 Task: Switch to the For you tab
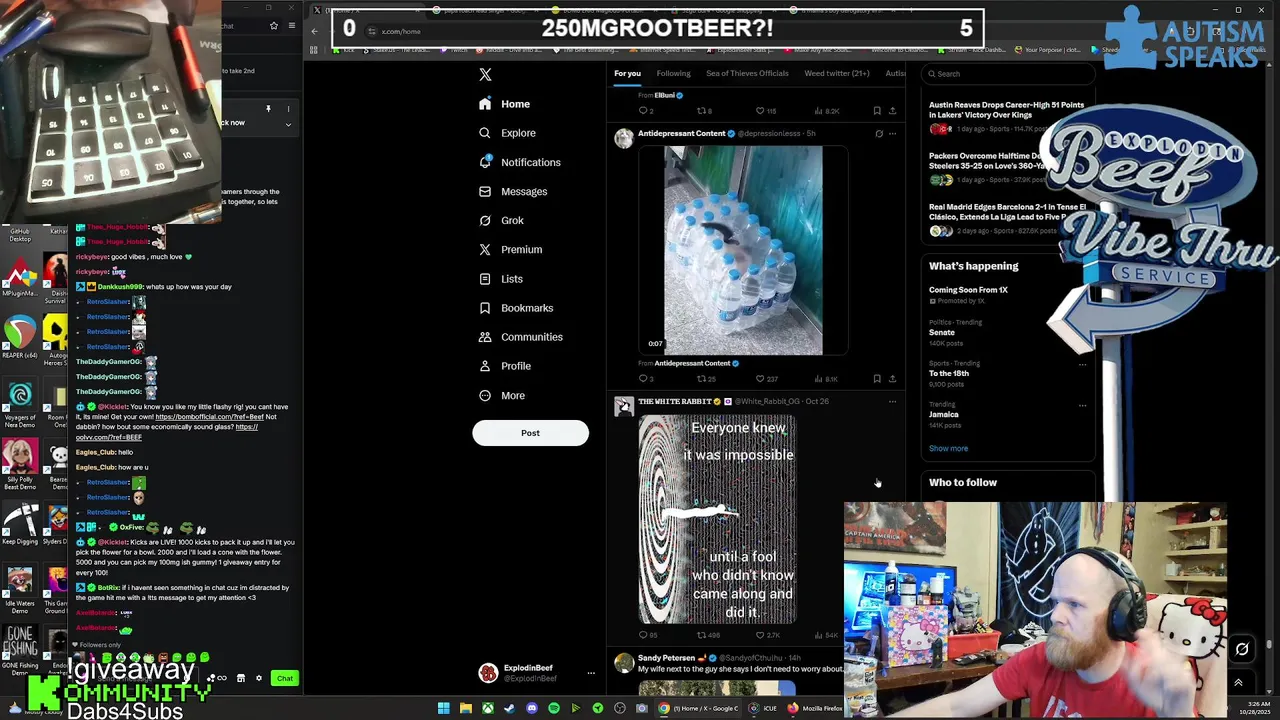[627, 73]
